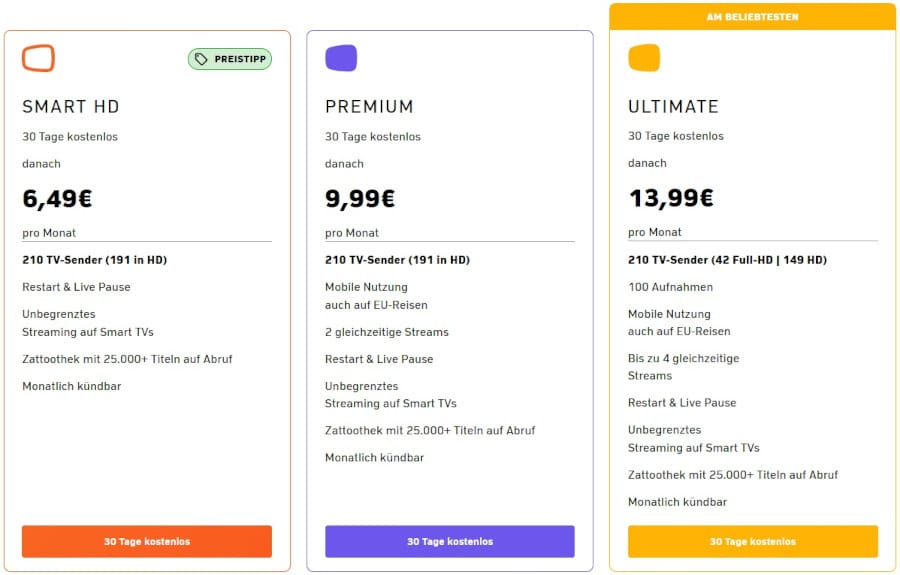900x575 pixels.
Task: Click Restart & Live Pause in Smart HD
Action: [76, 287]
